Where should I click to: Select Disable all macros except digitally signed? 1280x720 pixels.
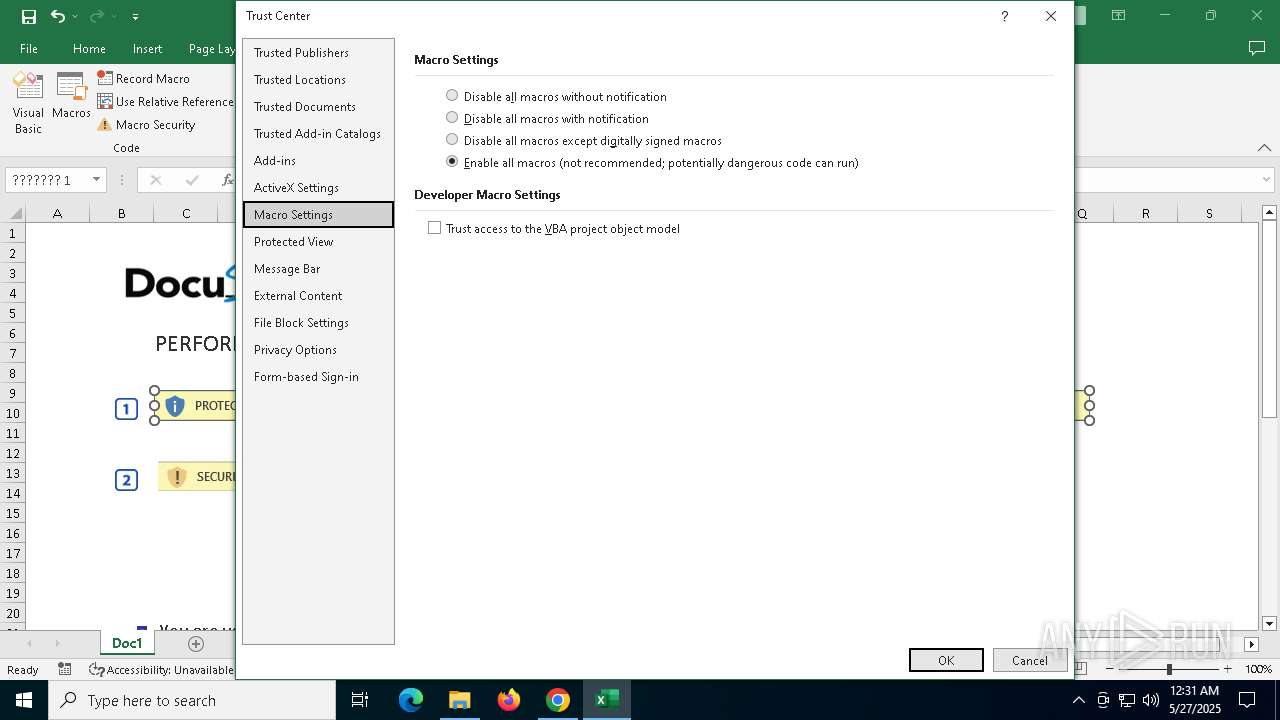coord(584,140)
